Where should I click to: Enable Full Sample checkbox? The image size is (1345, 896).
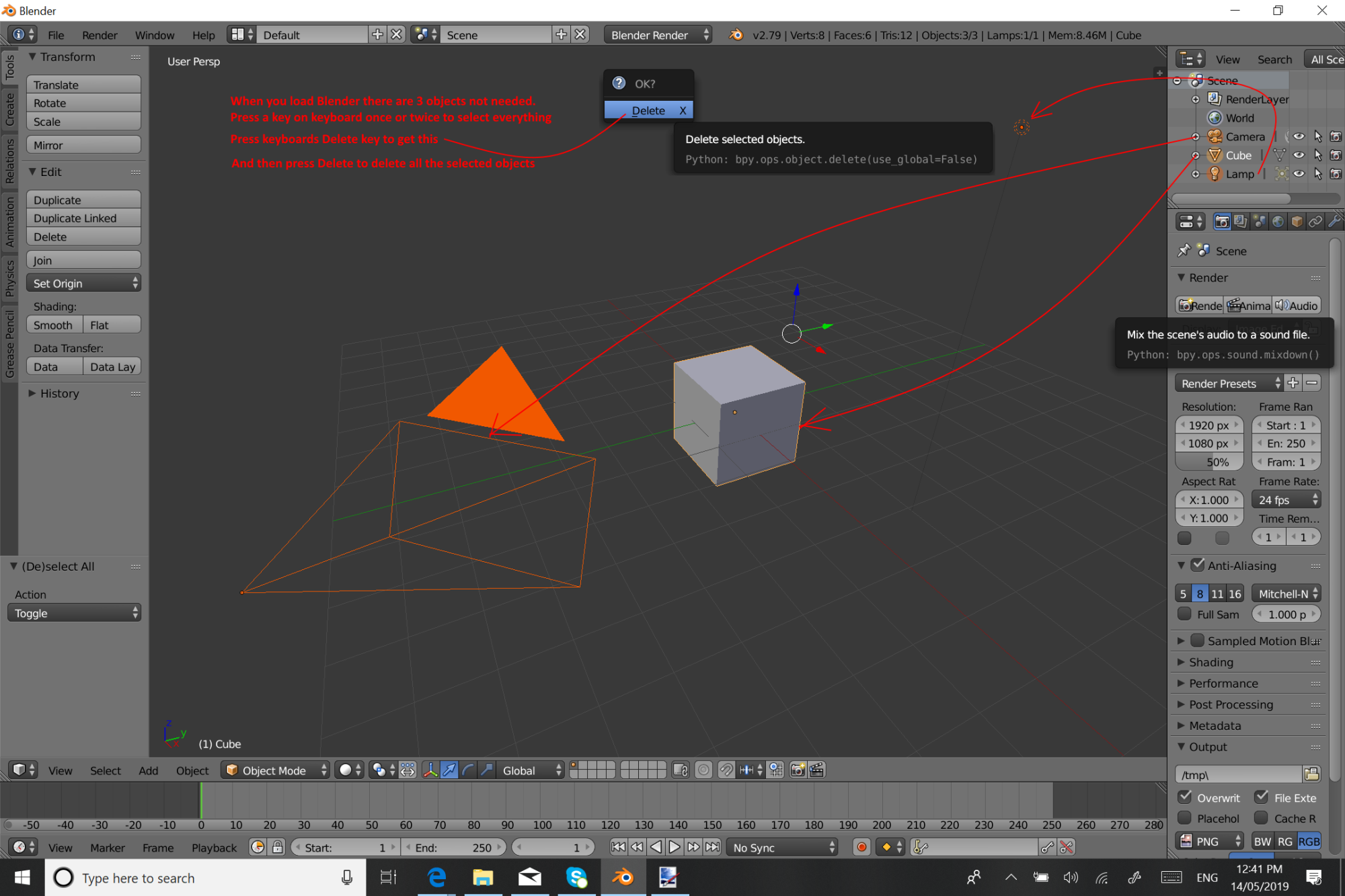(1185, 614)
